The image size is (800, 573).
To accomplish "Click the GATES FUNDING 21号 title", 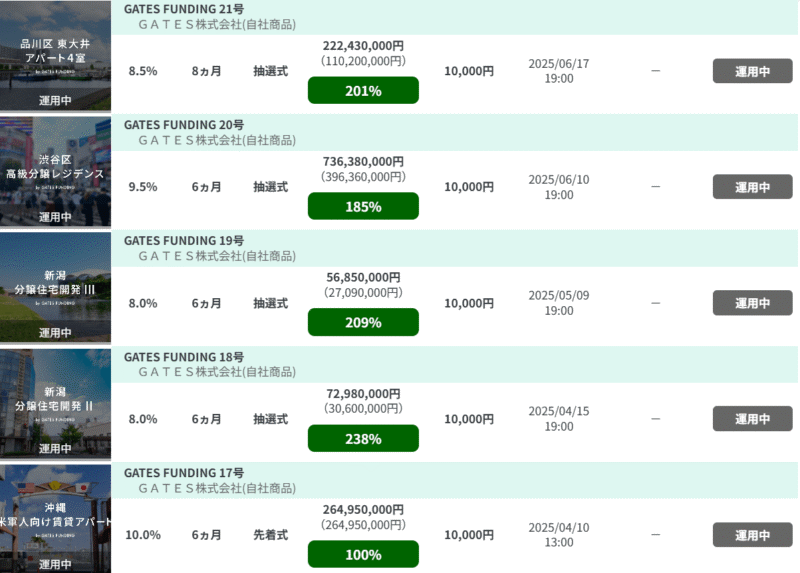I will [x=184, y=9].
